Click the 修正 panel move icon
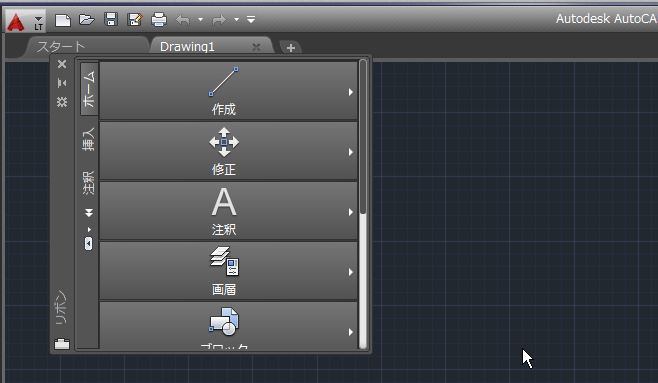The image size is (658, 383). click(x=224, y=142)
